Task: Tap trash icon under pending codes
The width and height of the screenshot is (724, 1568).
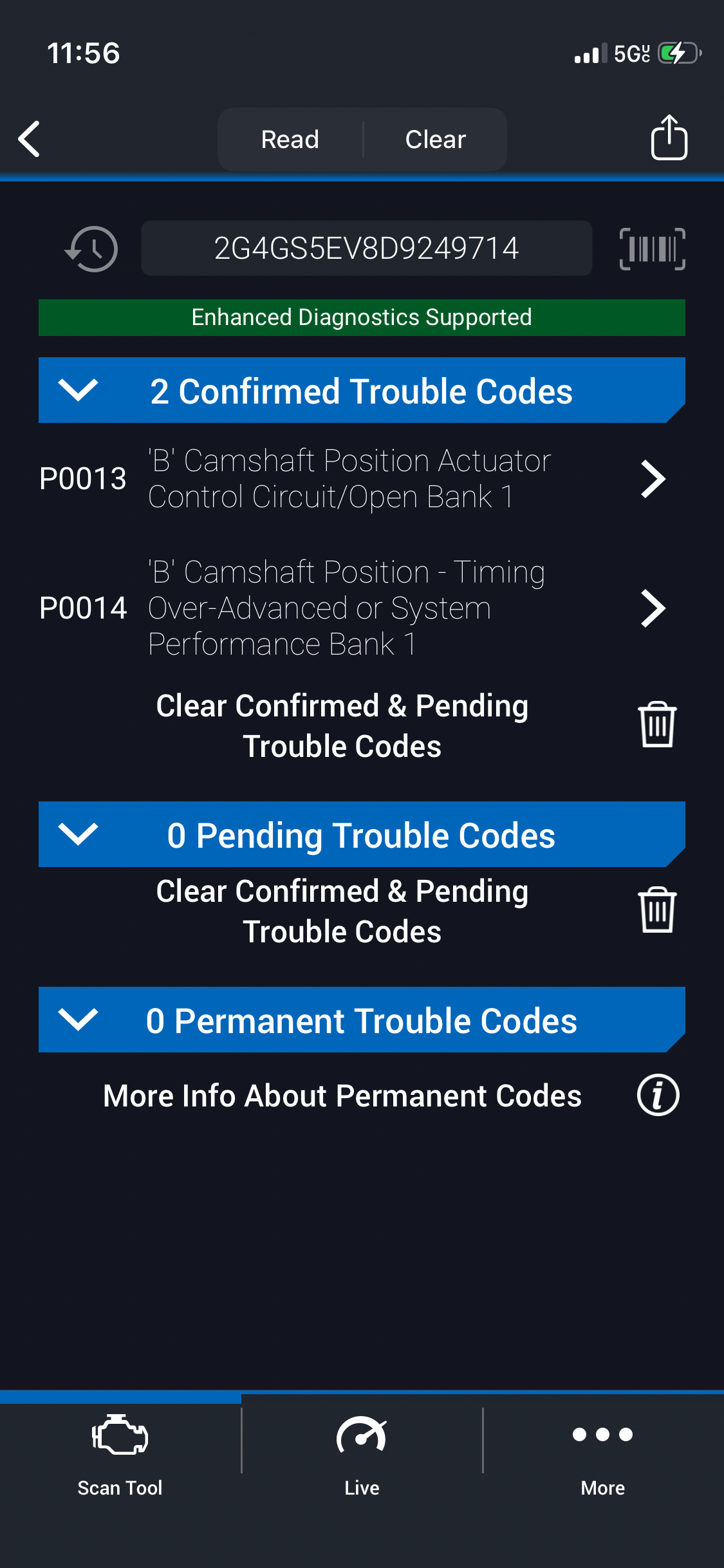Action: click(x=657, y=910)
